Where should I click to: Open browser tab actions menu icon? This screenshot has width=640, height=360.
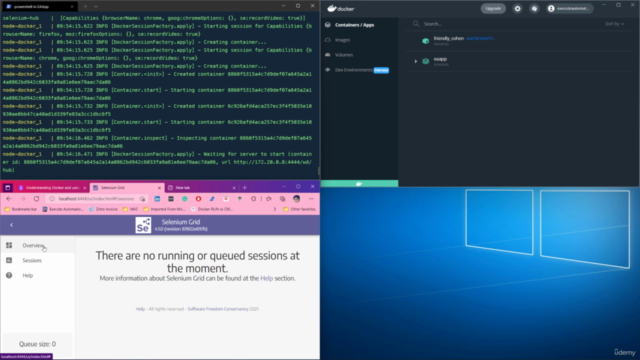click(8, 188)
